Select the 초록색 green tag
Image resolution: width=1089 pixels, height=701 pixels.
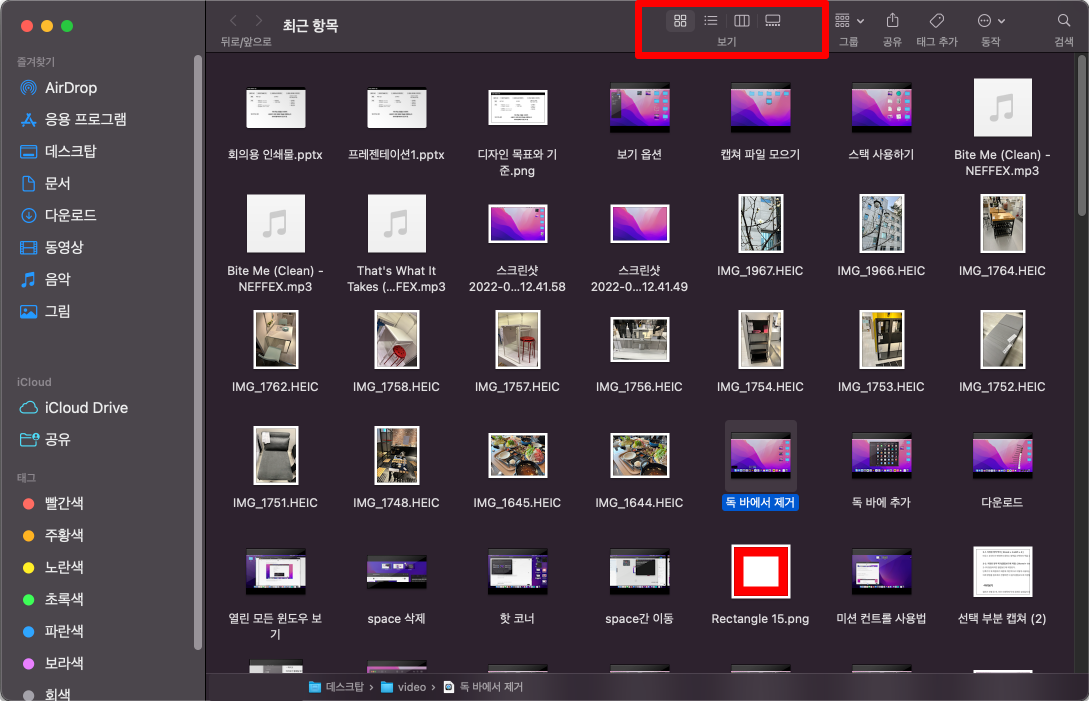[x=53, y=600]
